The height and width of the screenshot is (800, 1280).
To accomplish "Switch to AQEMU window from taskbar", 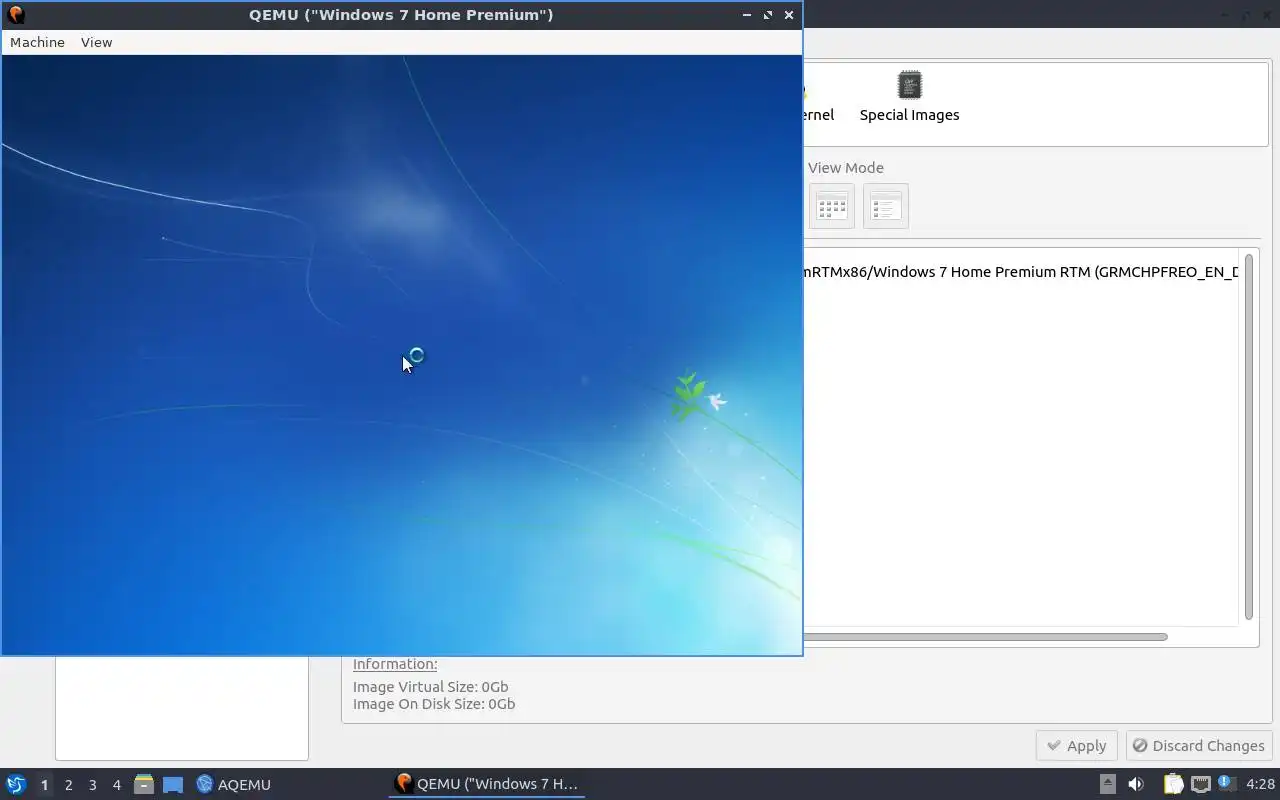I will coord(234,784).
